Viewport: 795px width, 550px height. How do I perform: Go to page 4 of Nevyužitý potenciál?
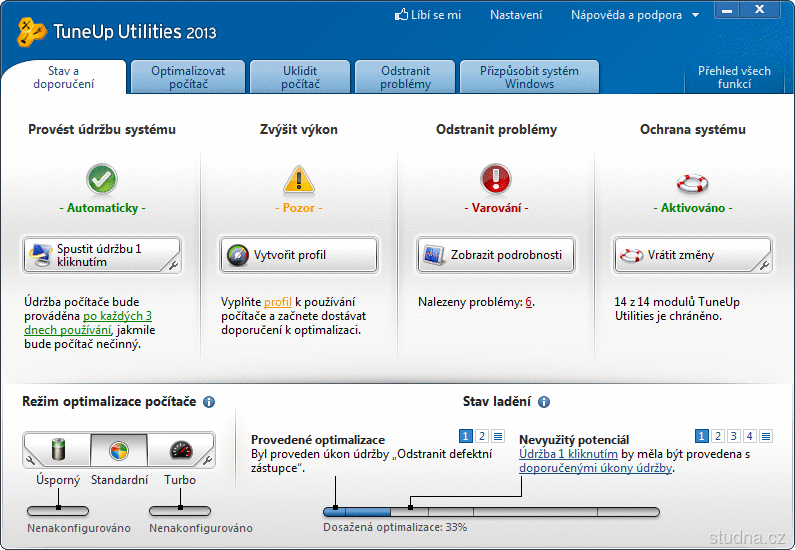750,436
